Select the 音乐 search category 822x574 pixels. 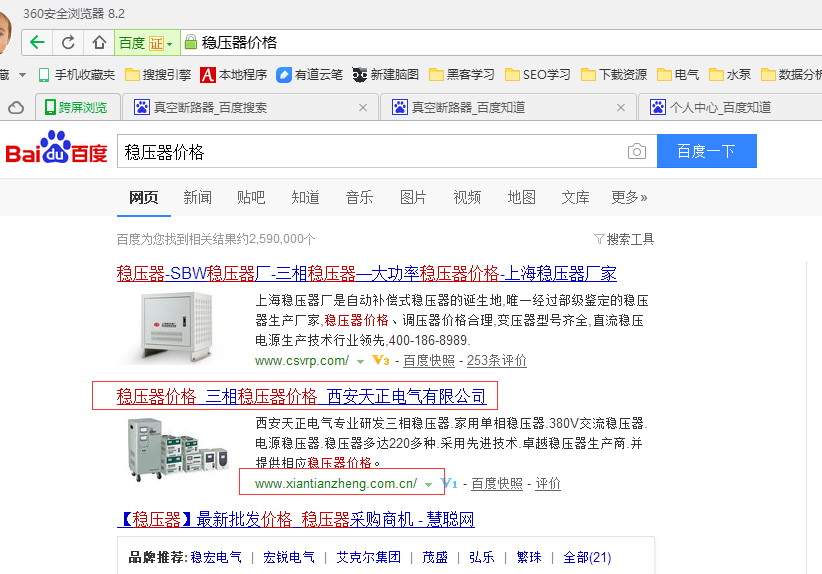pos(359,197)
